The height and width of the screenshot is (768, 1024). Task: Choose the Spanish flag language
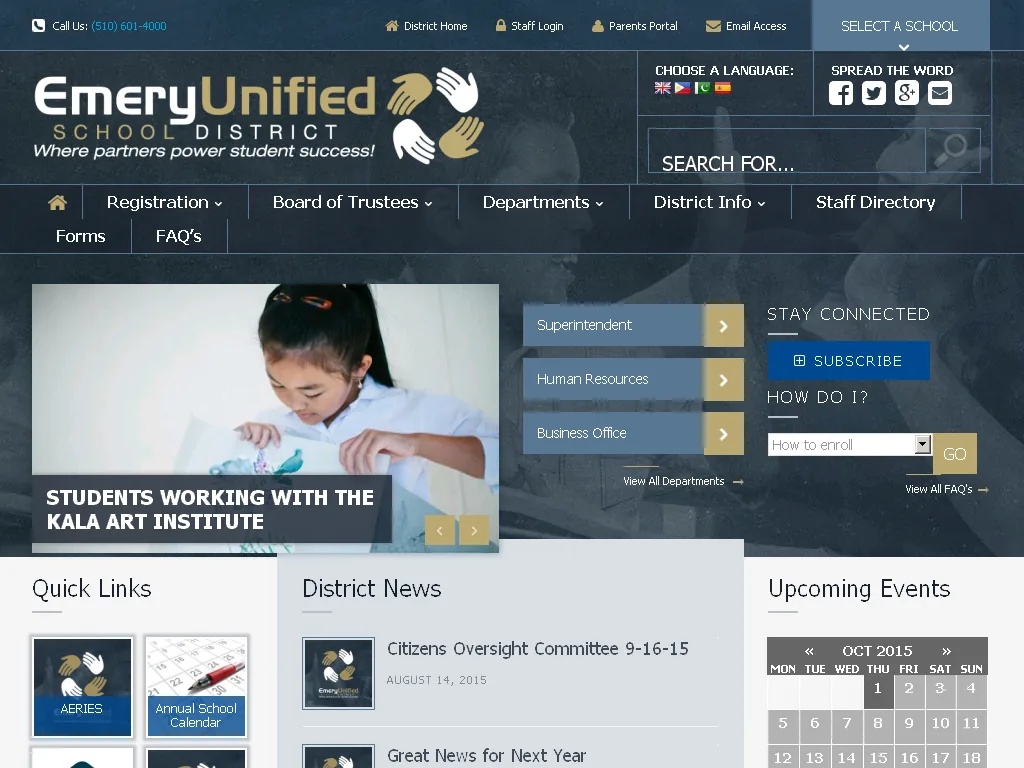723,88
